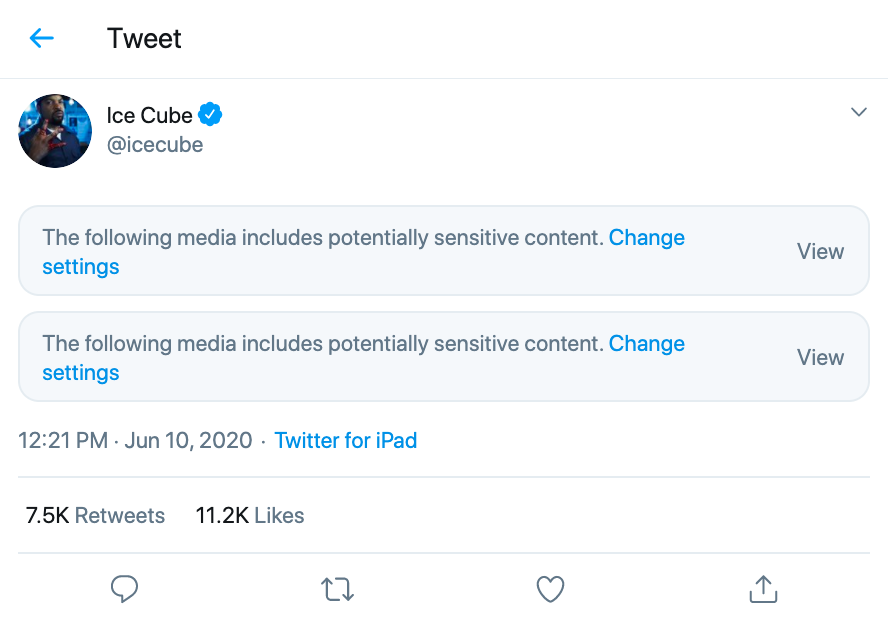Click the Twitter for iPad link
Screen dimensions: 888x622
[345, 441]
